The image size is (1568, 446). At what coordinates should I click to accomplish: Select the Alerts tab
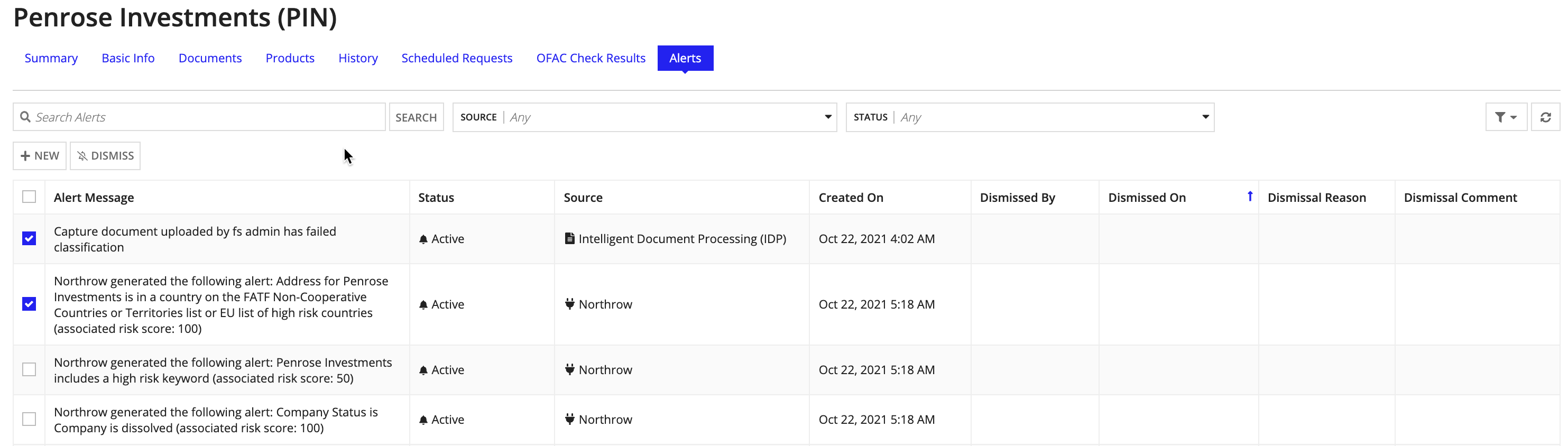click(685, 58)
